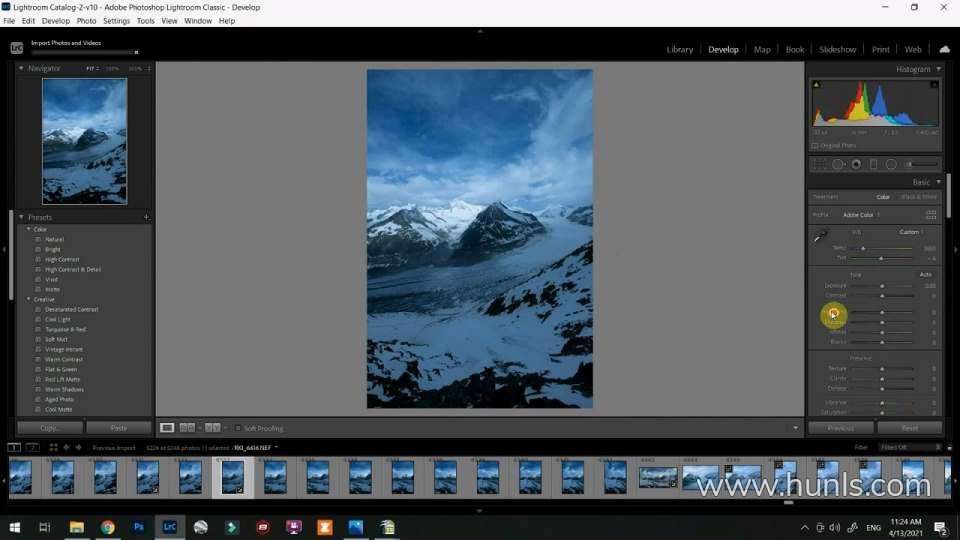Switch to the Map module

point(762,50)
